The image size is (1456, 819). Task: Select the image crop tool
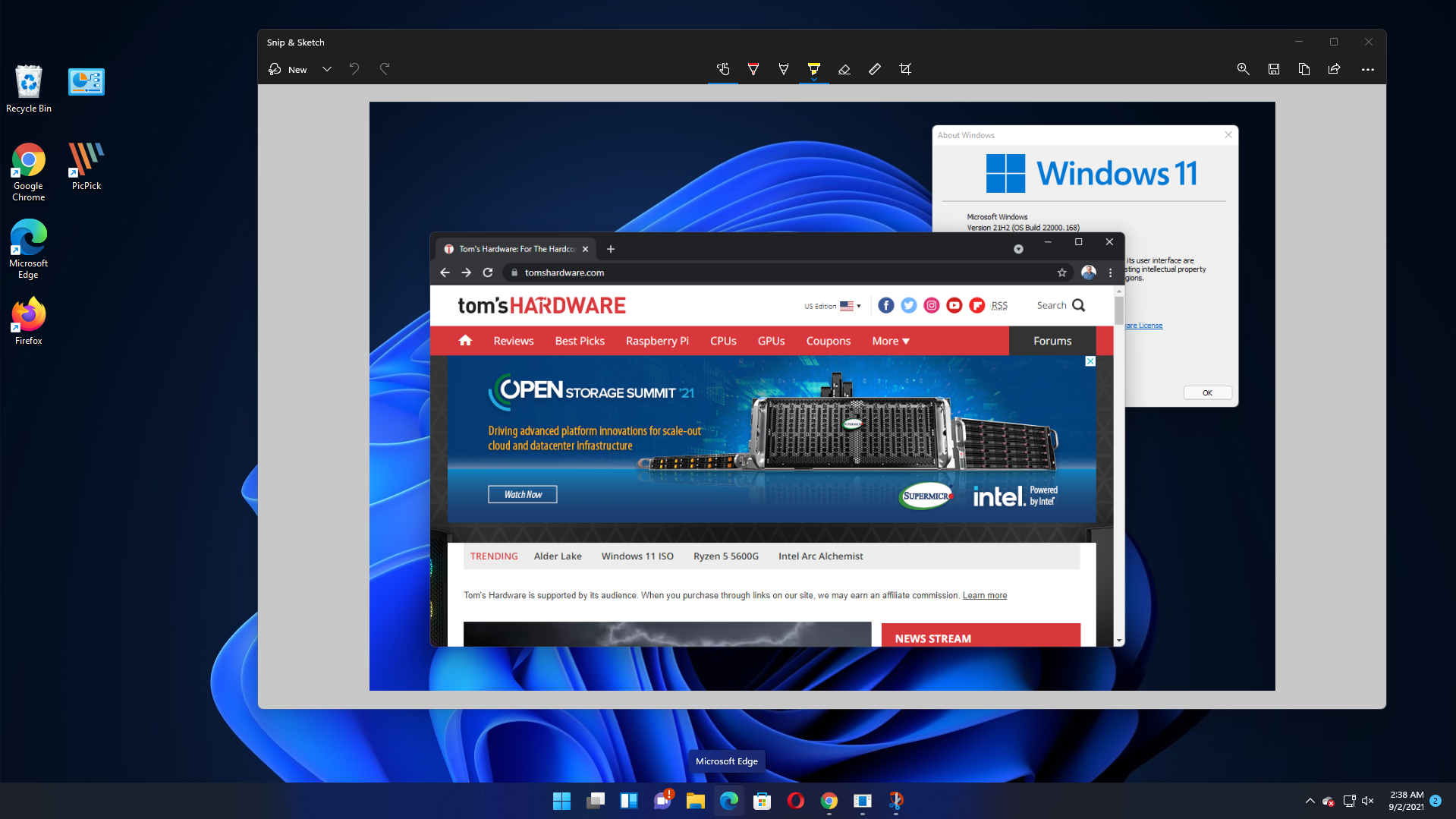coord(904,69)
